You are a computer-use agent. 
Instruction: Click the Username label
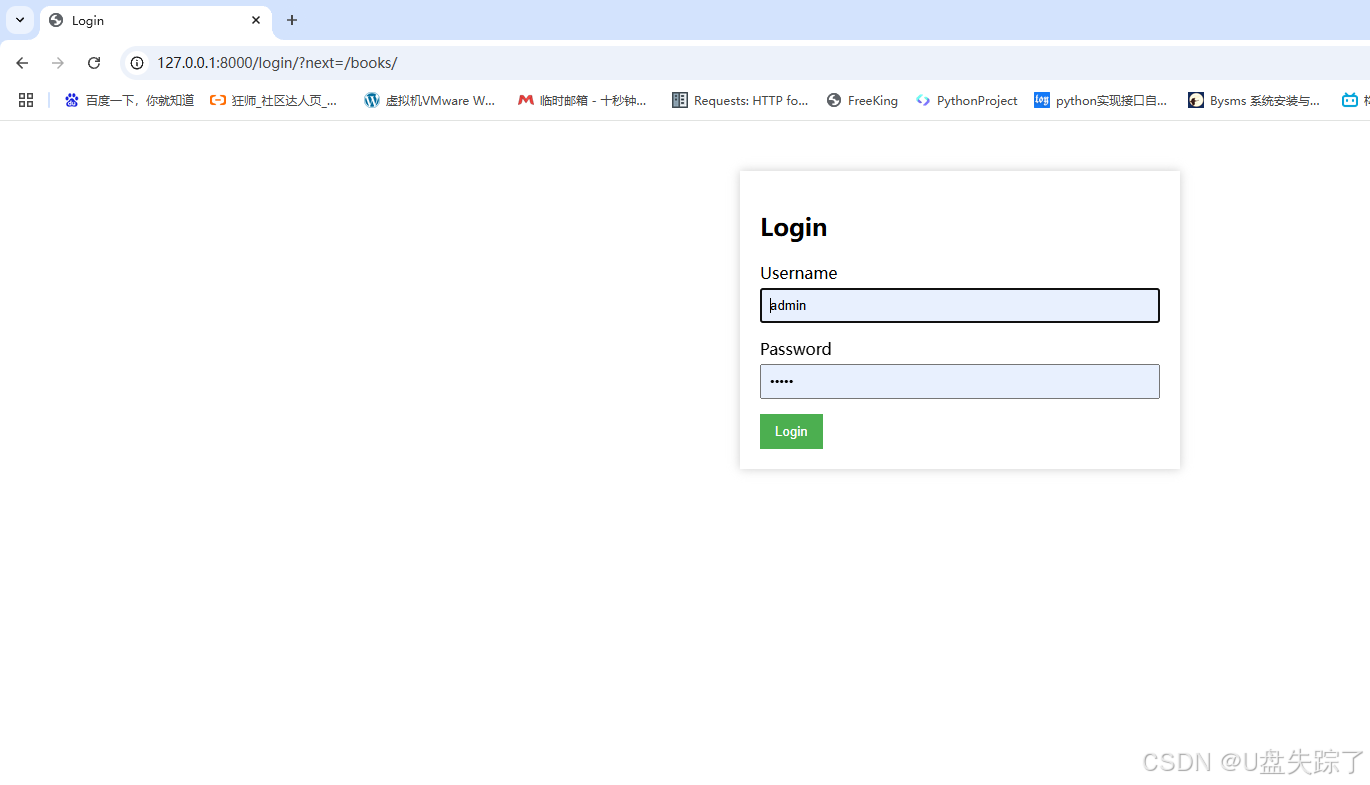tap(799, 273)
